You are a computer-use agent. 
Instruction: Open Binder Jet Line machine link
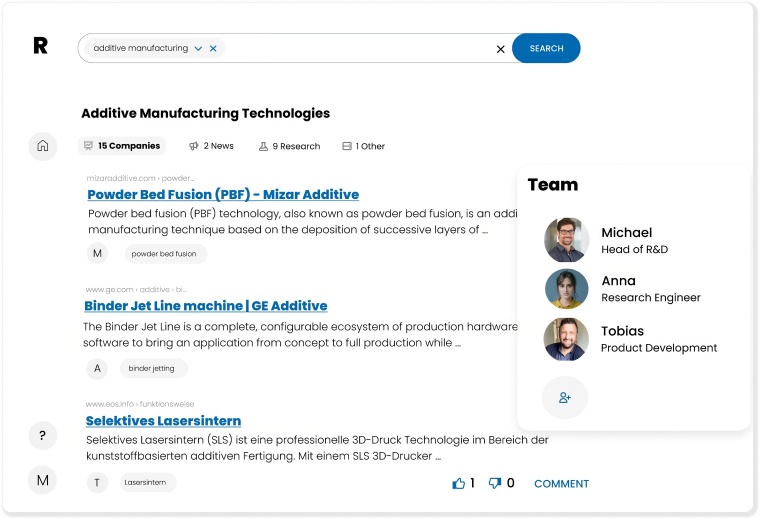206,306
